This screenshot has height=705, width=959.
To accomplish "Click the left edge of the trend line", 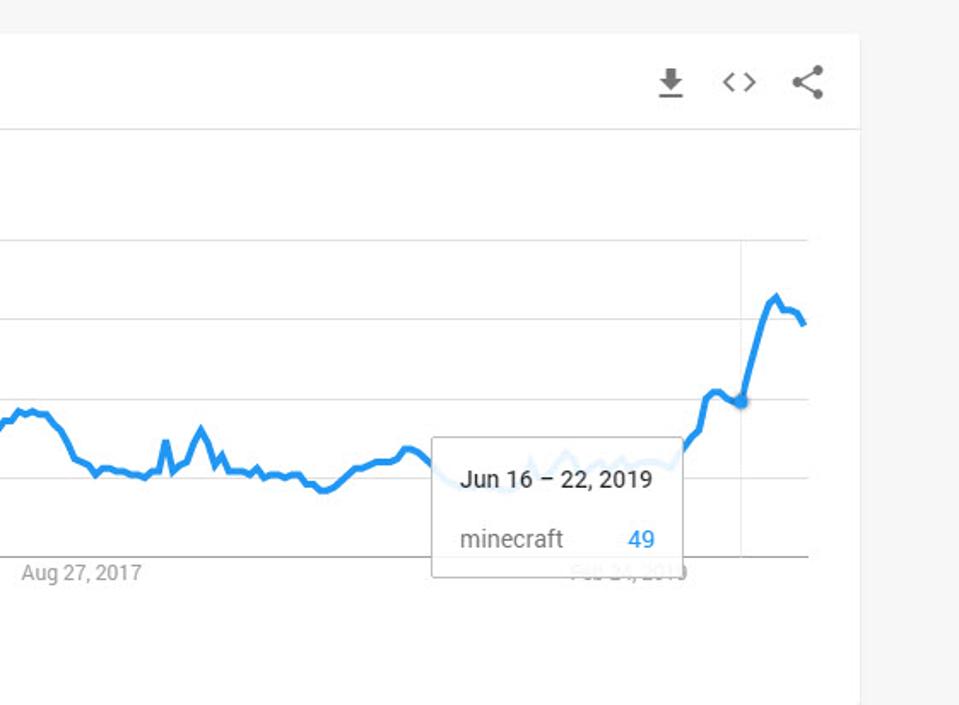I will [3, 424].
